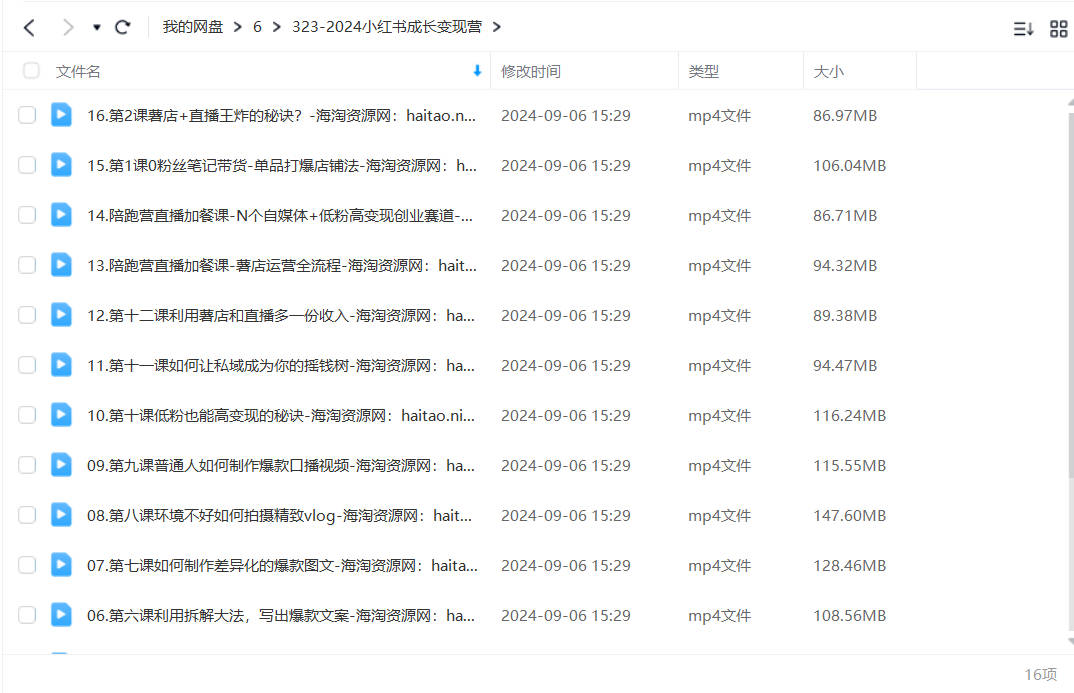Click video icon of 10.第十课
The width and height of the screenshot is (1074, 693).
[x=61, y=414]
